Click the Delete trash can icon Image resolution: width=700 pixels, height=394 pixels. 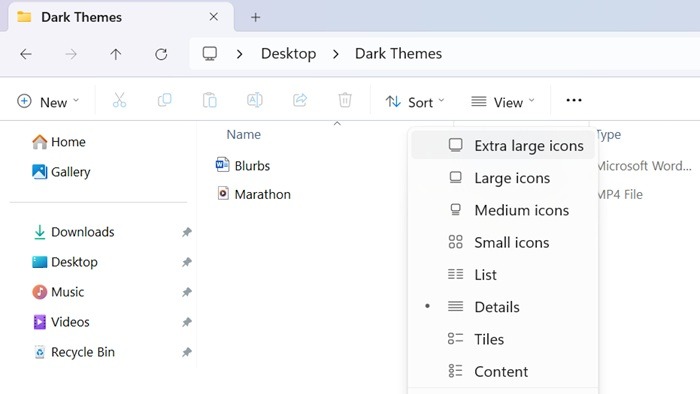point(345,100)
